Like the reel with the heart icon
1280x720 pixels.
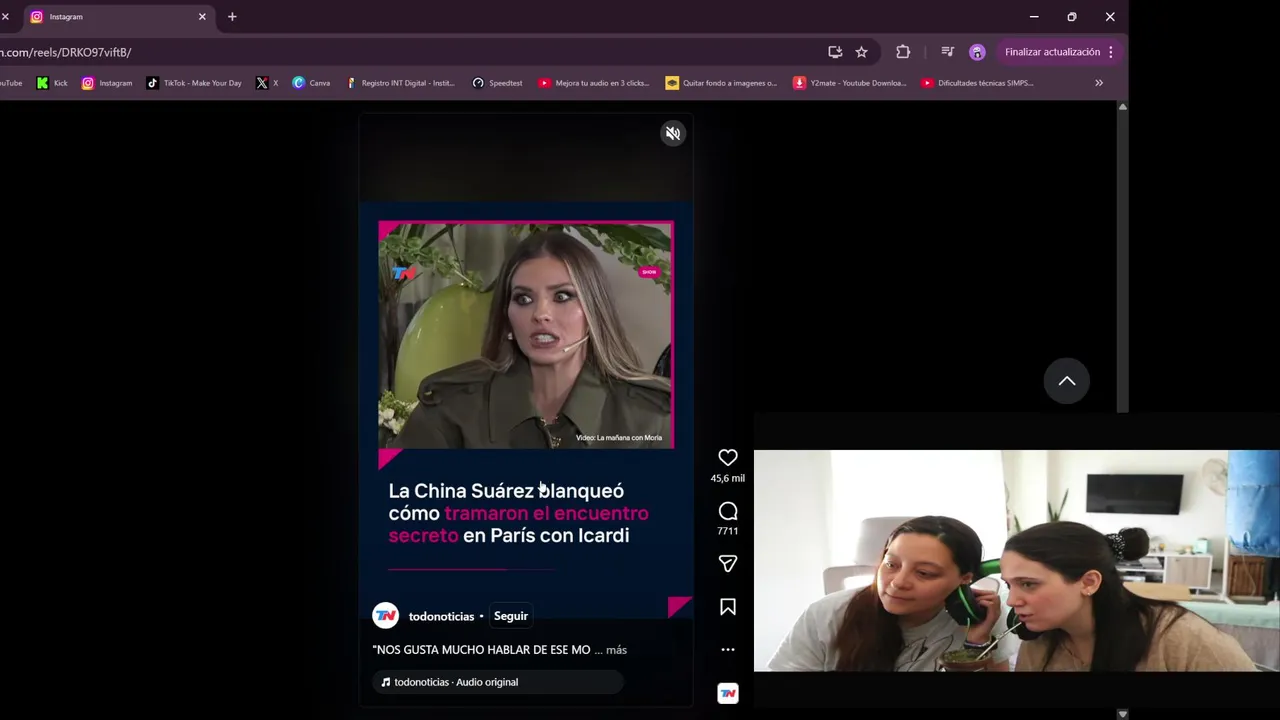tap(728, 457)
